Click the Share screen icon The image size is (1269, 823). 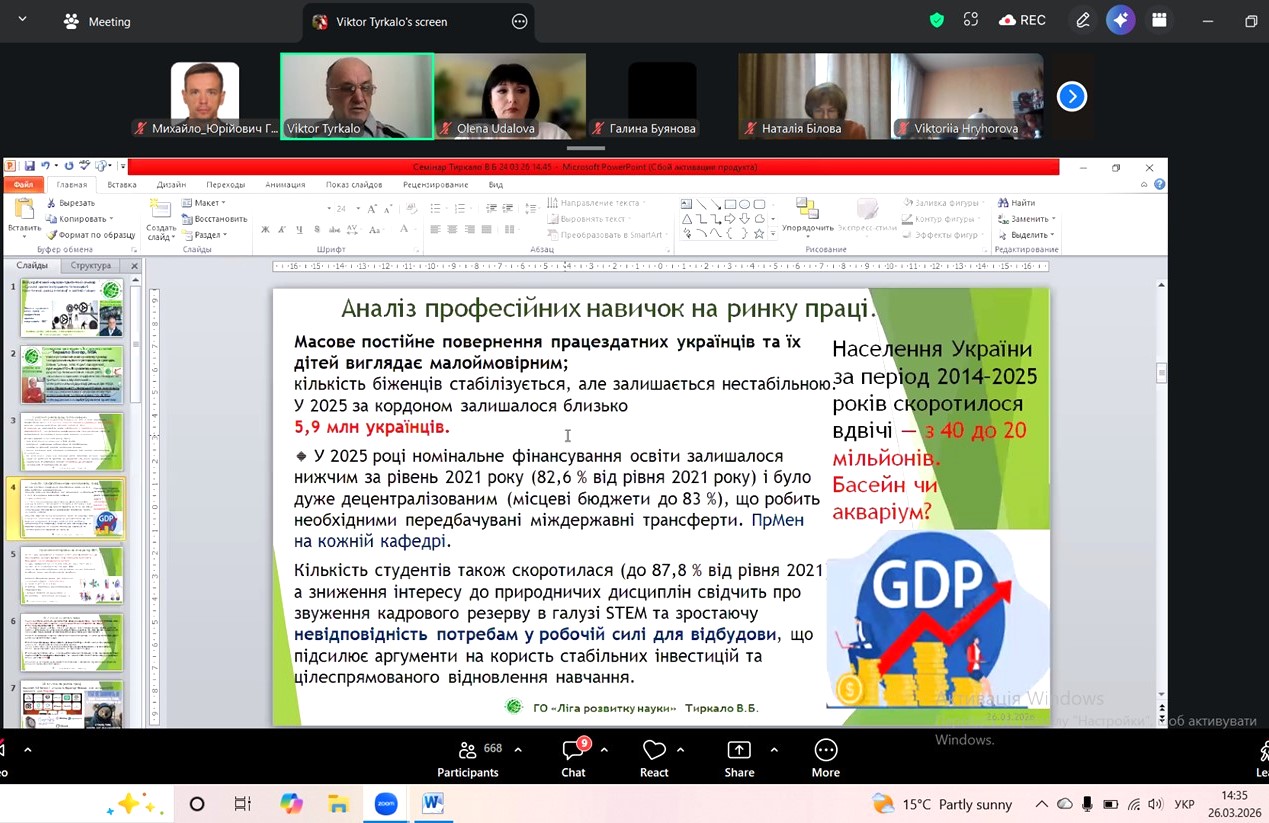739,757
